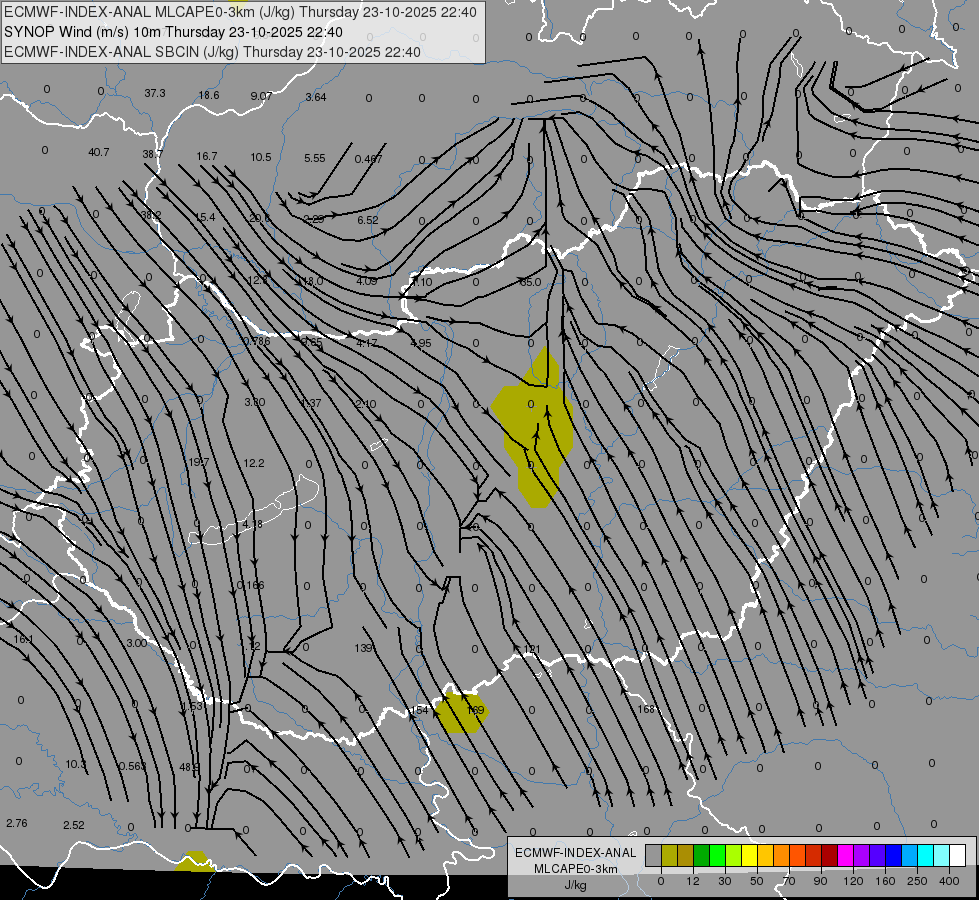Pick the bright yellow legend swatch
Viewport: 979px width, 900px height.
click(750, 855)
